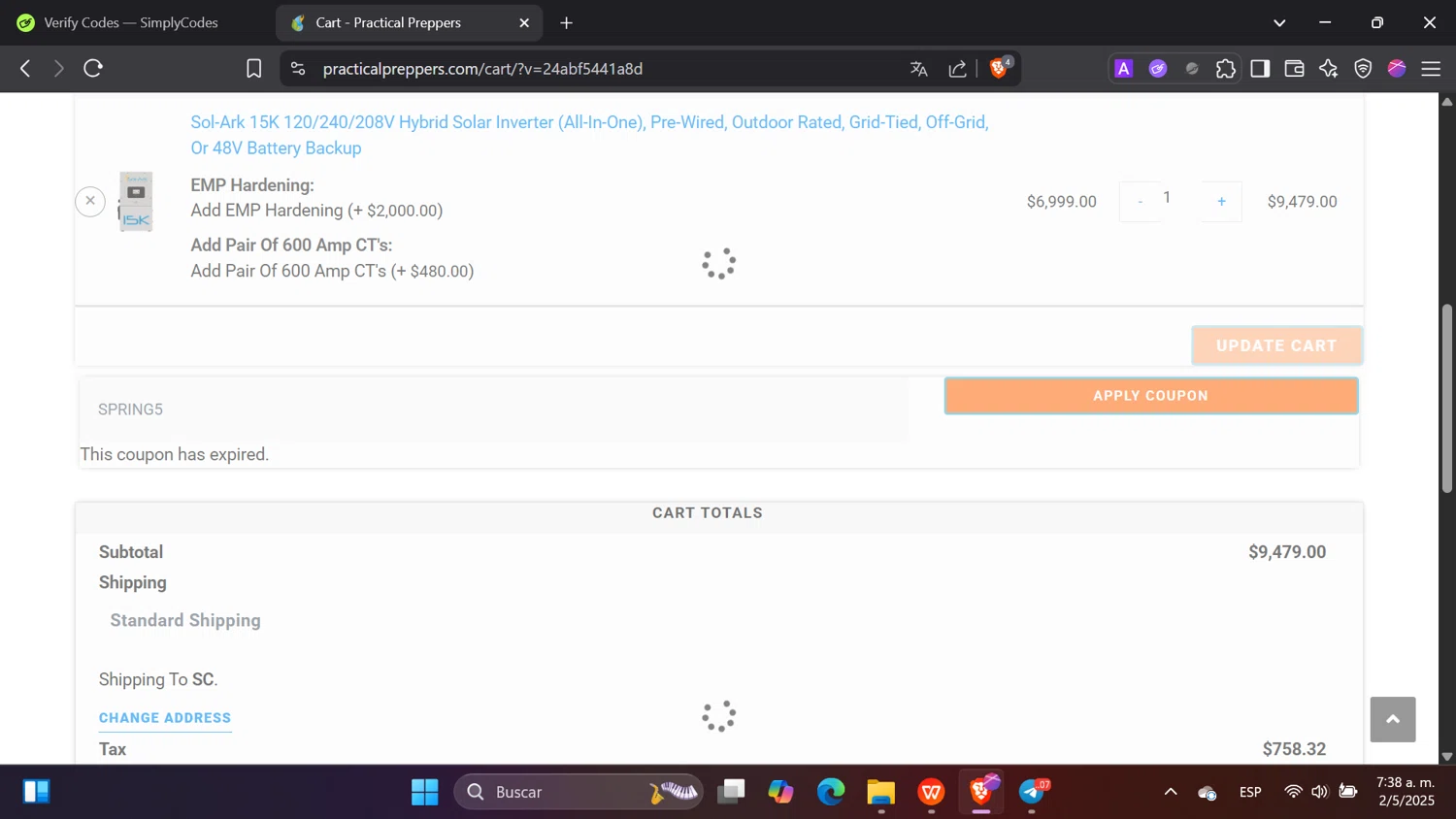This screenshot has width=1456, height=819.
Task: Open Brave VPN shield icon
Action: click(1363, 68)
